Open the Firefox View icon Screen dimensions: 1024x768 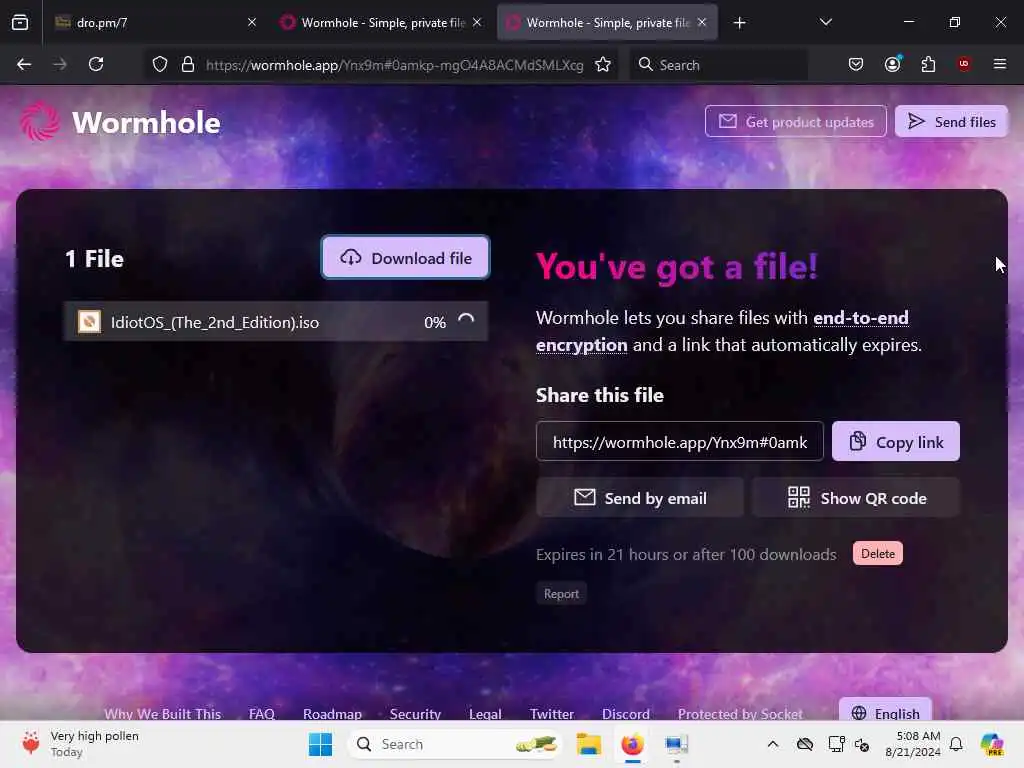click(20, 22)
